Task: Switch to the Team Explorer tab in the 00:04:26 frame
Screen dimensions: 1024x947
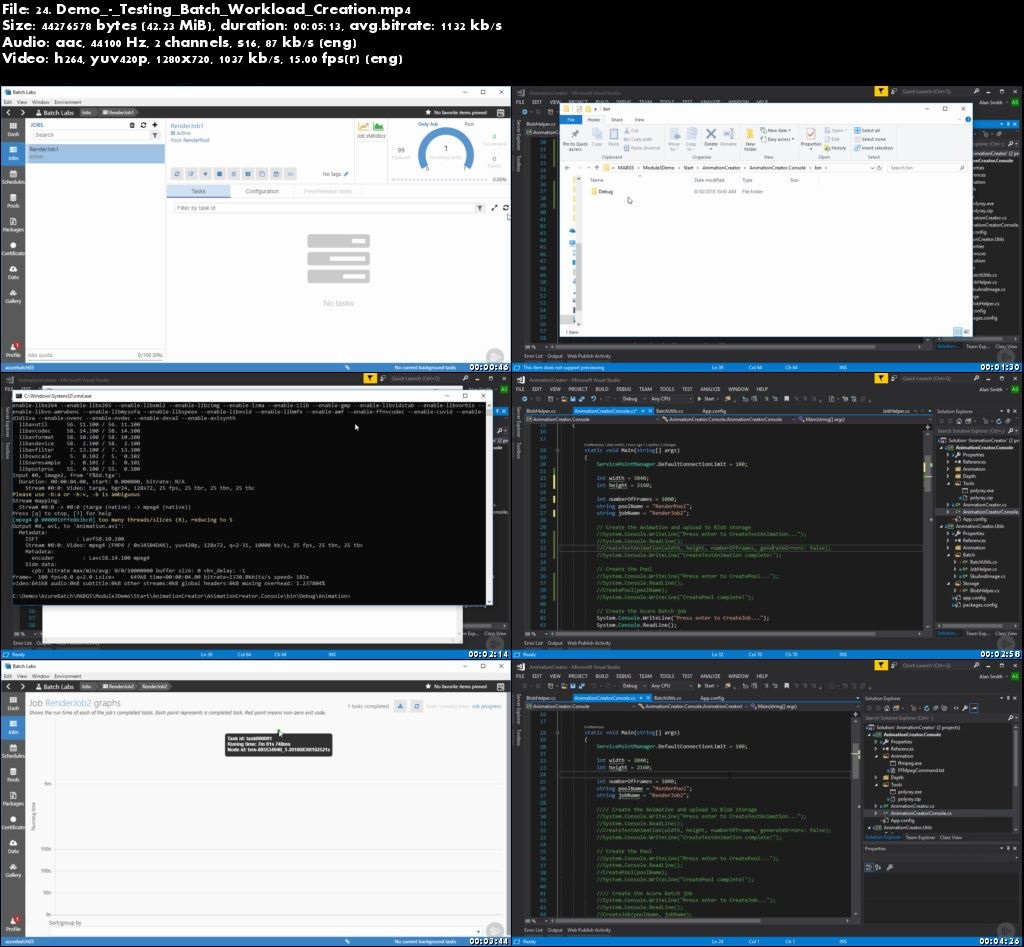Action: (920, 837)
